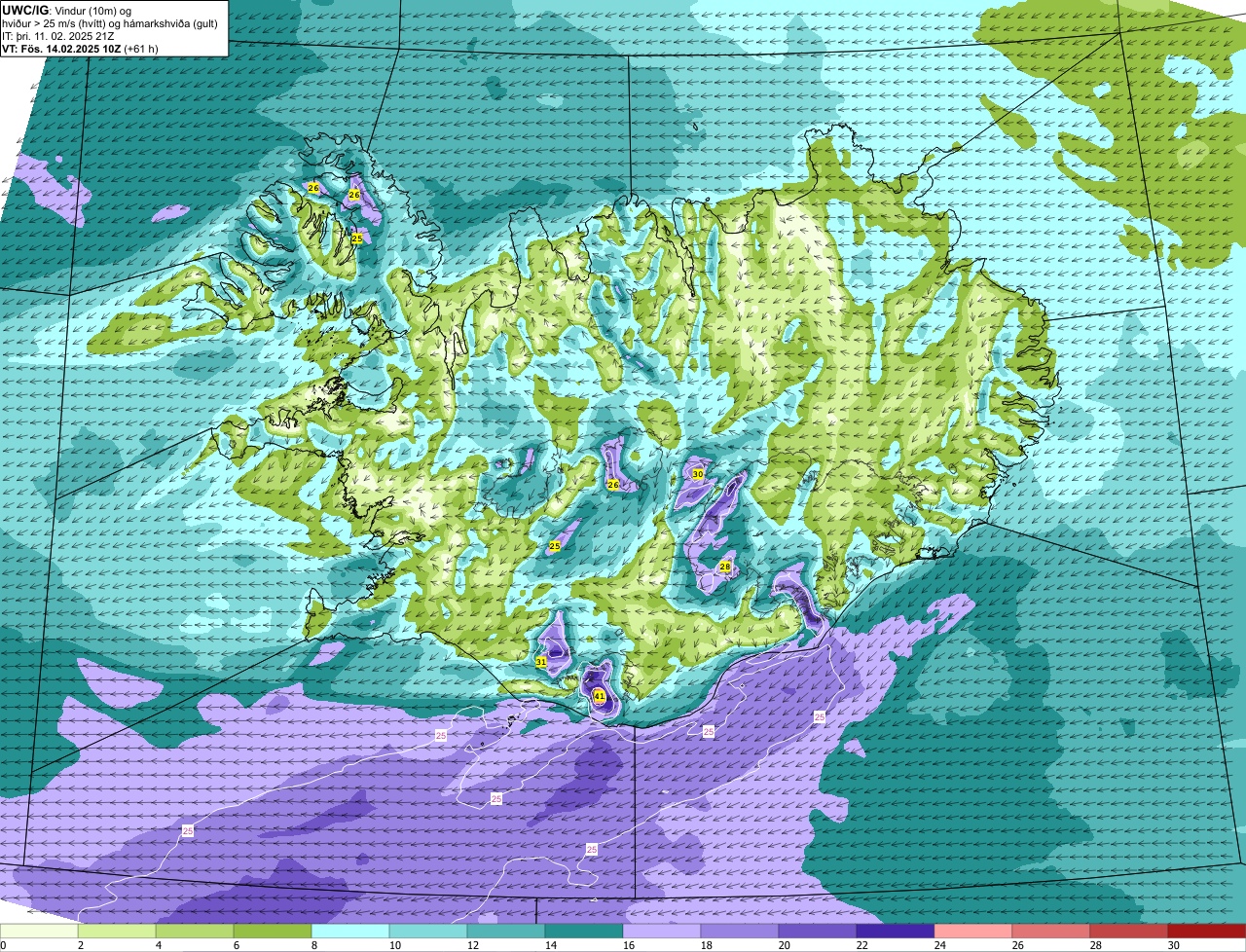Viewport: 1246px width, 952px height.
Task: Click the legend swatch between 18 and 20
Action: [x=740, y=932]
